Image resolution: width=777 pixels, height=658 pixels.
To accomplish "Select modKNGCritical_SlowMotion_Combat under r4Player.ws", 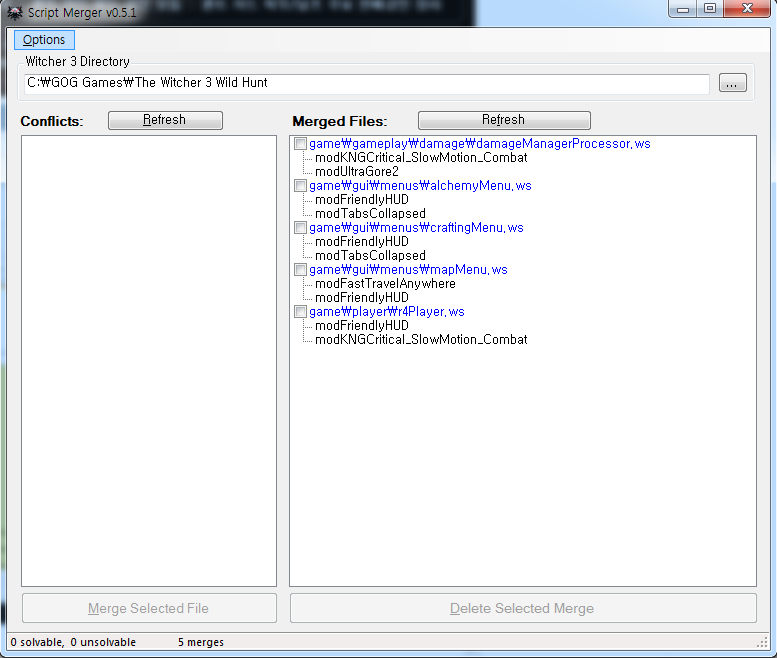I will tap(420, 340).
